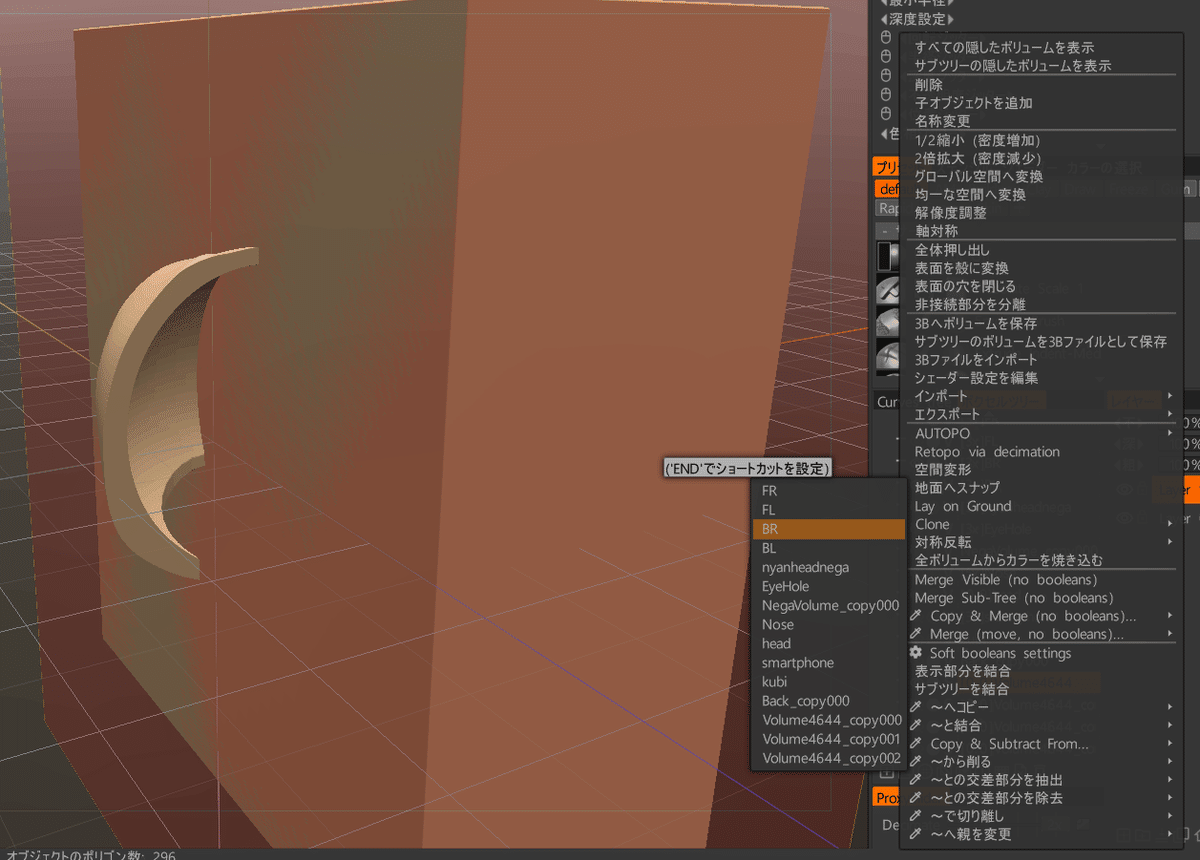Screen dimensions: 1200x860
Task: Expand the AUTOPO submenu arrow
Action: pos(1169,434)
